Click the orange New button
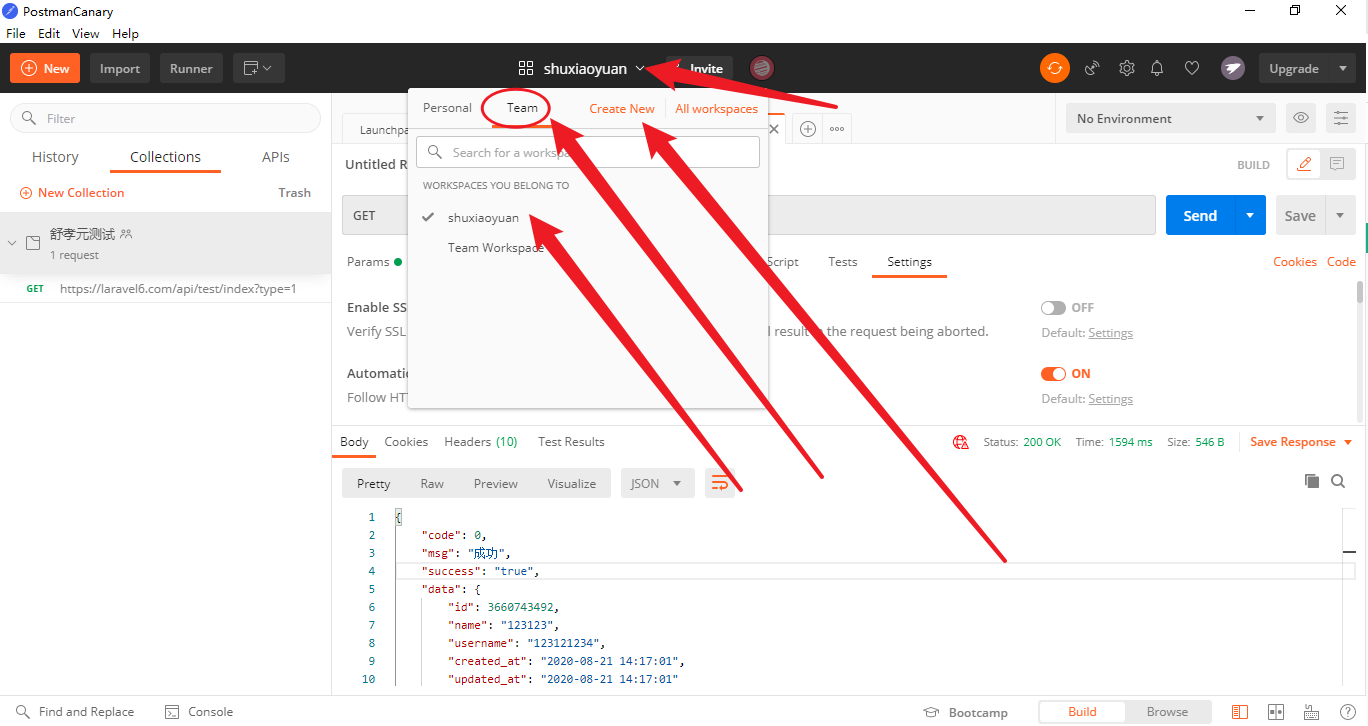The image size is (1368, 726). (x=45, y=68)
